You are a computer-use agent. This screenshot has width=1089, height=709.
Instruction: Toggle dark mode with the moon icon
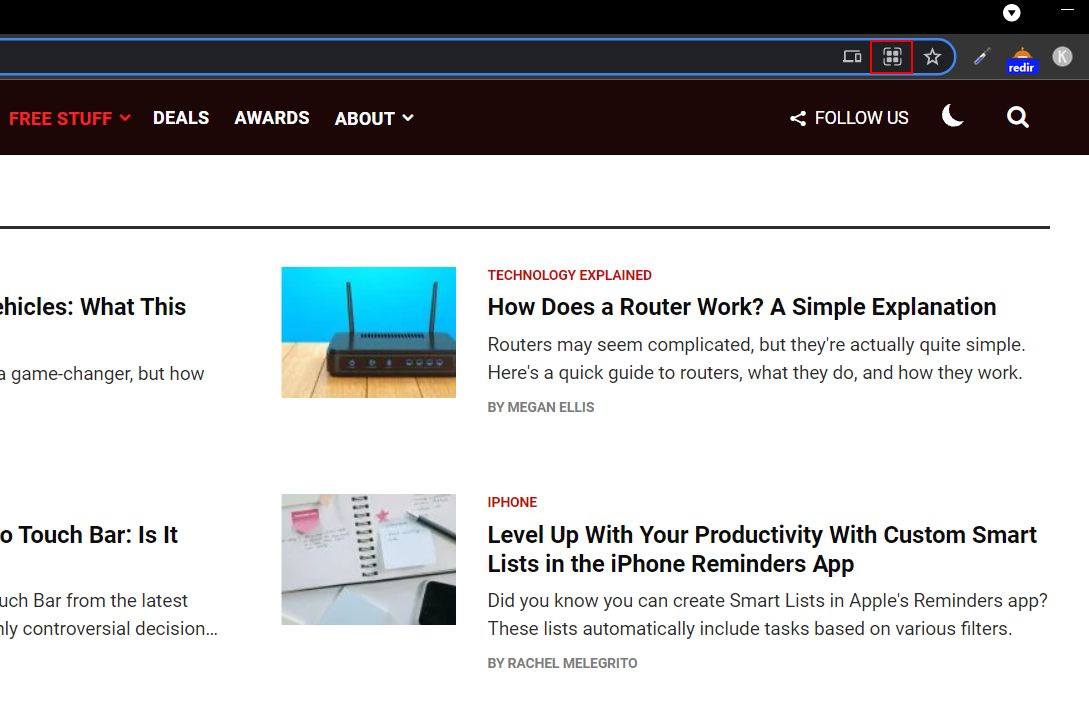tap(952, 116)
